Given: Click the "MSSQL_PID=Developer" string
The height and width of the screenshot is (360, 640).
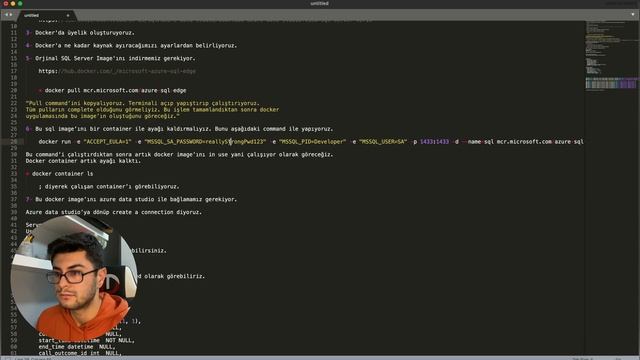Looking at the screenshot, I should tap(312, 142).
